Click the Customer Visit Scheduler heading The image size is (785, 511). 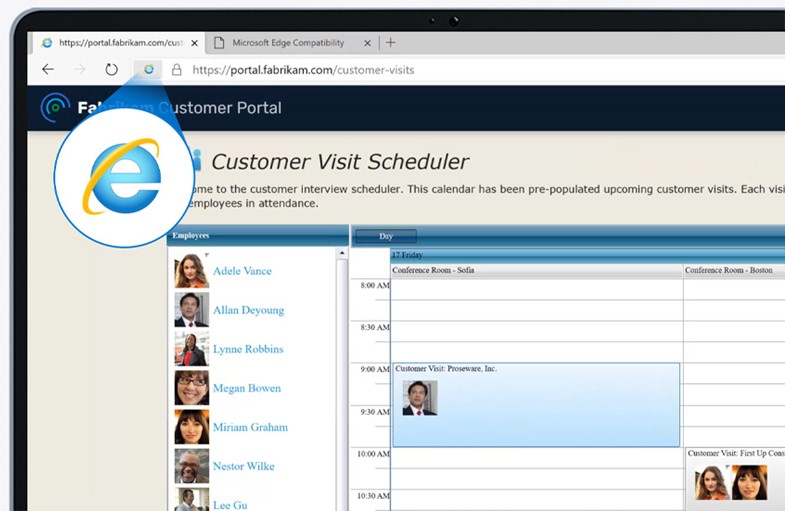point(340,162)
